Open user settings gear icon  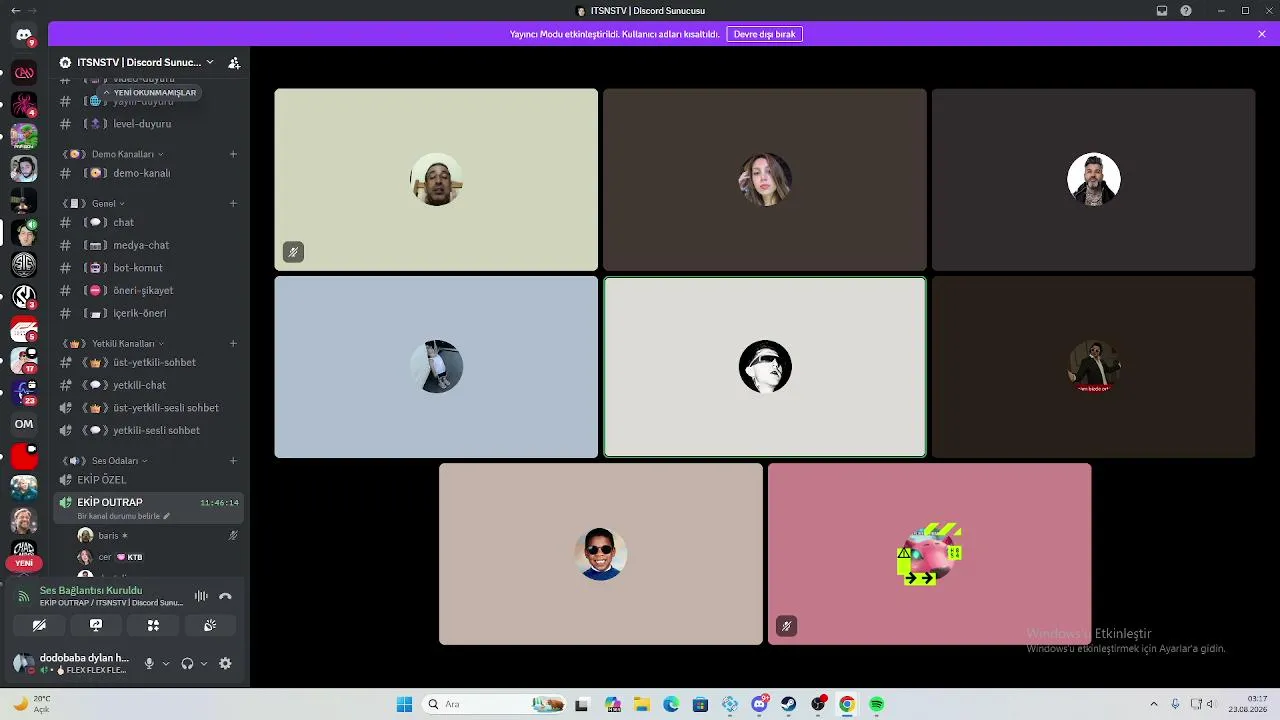pos(225,663)
